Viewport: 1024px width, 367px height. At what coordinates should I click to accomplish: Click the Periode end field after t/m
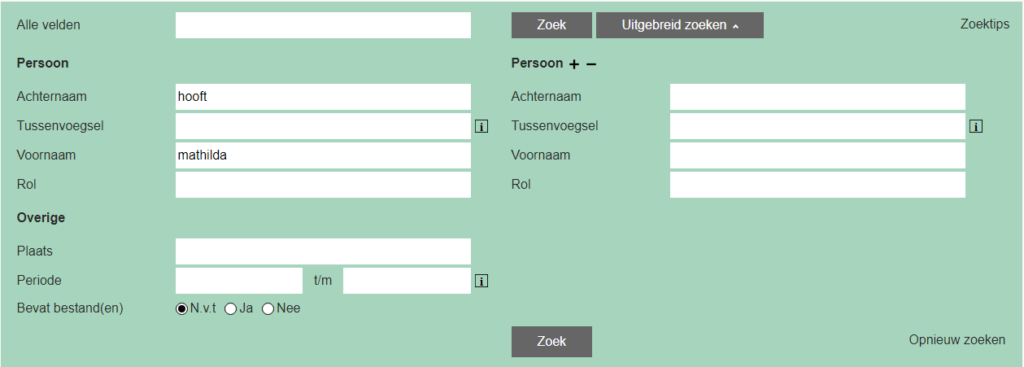[407, 281]
